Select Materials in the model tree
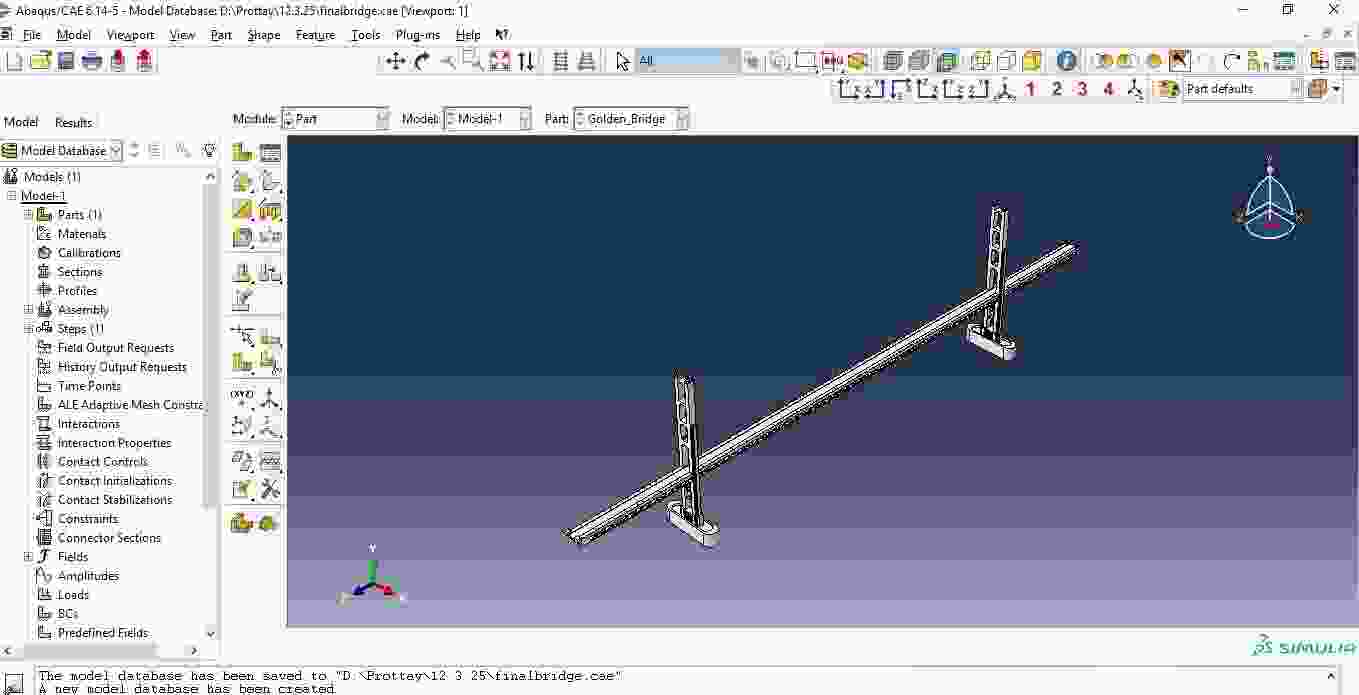The image size is (1359, 695). [81, 234]
